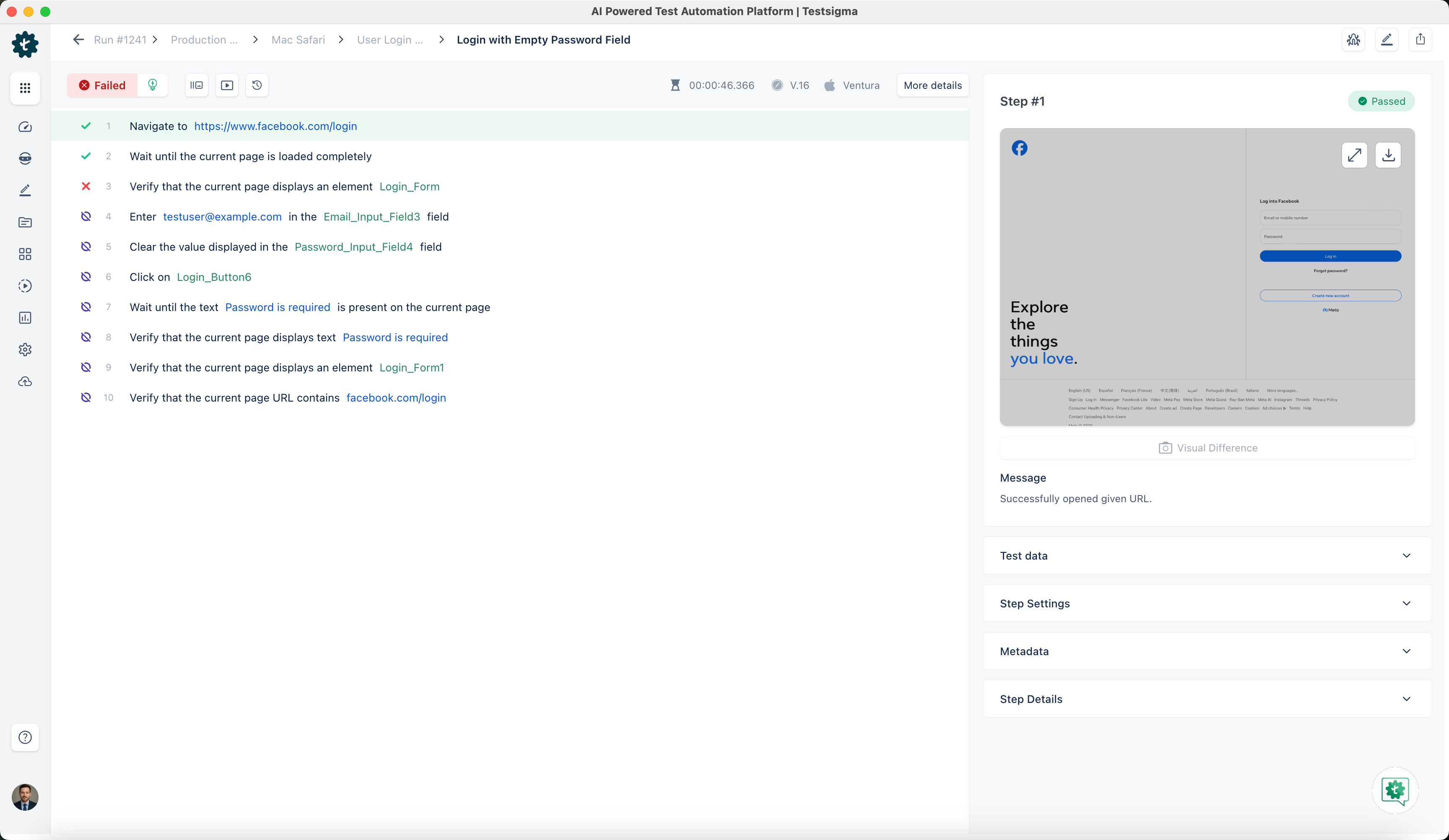Expand the Test data section
1449x840 pixels.
1207,555
